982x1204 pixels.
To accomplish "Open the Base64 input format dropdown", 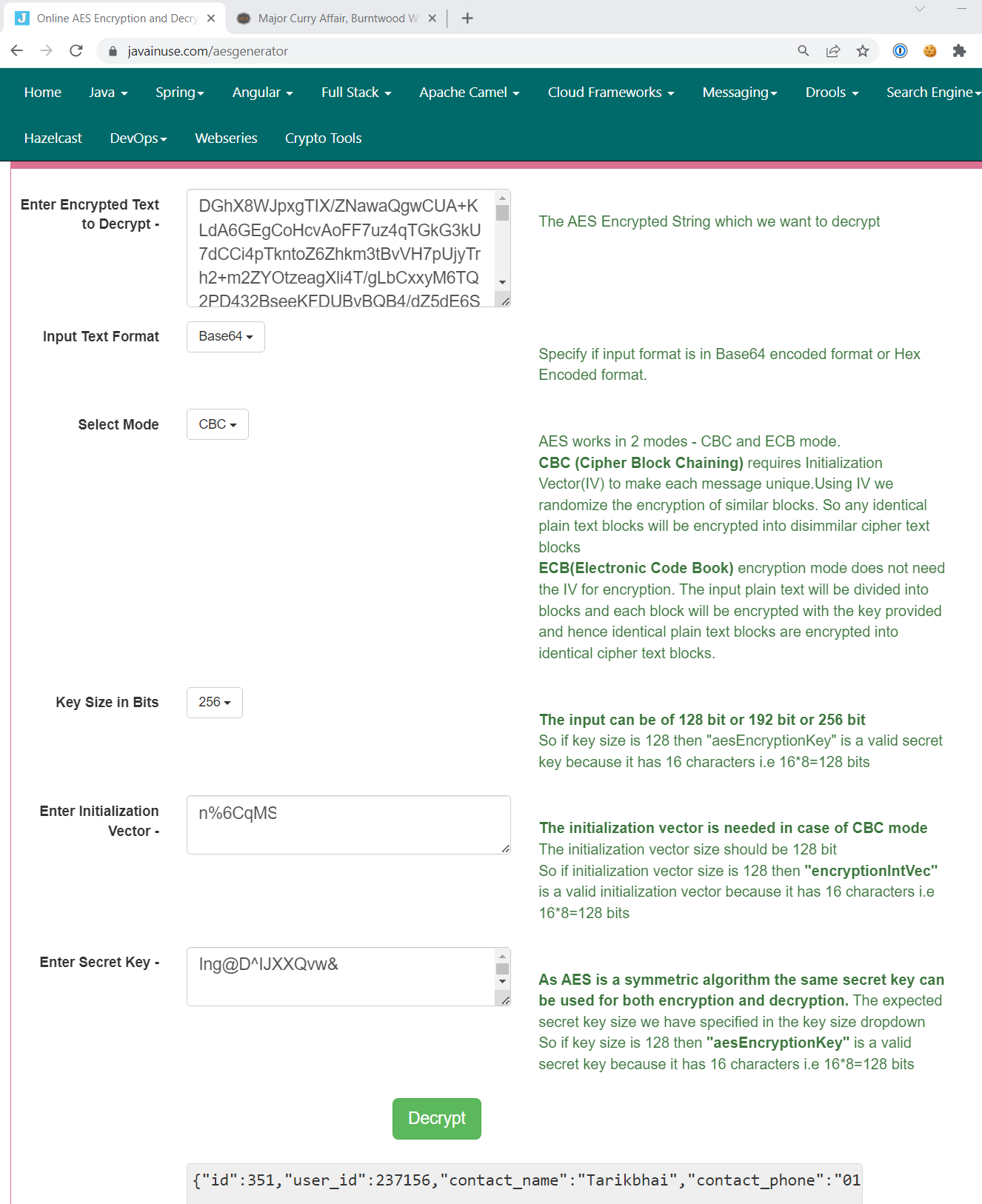I will (225, 337).
